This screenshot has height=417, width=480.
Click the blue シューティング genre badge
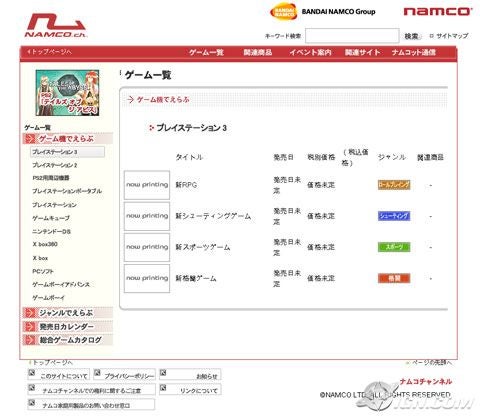pyautogui.click(x=394, y=216)
